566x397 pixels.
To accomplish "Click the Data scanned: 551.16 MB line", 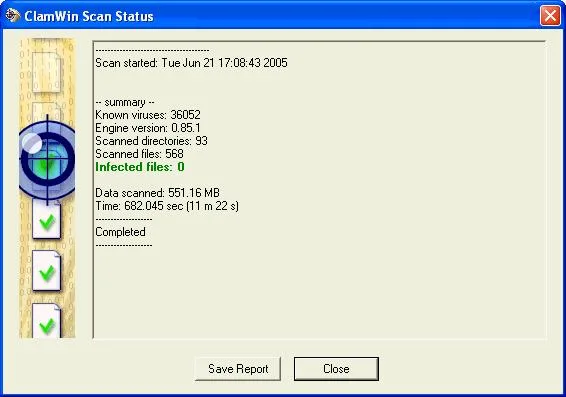I will 157,193.
